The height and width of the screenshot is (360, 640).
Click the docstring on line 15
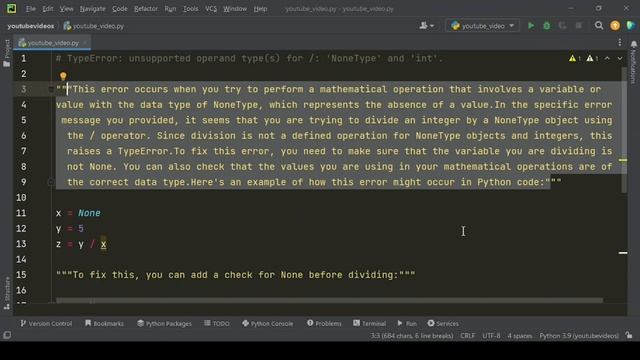[x=236, y=275]
